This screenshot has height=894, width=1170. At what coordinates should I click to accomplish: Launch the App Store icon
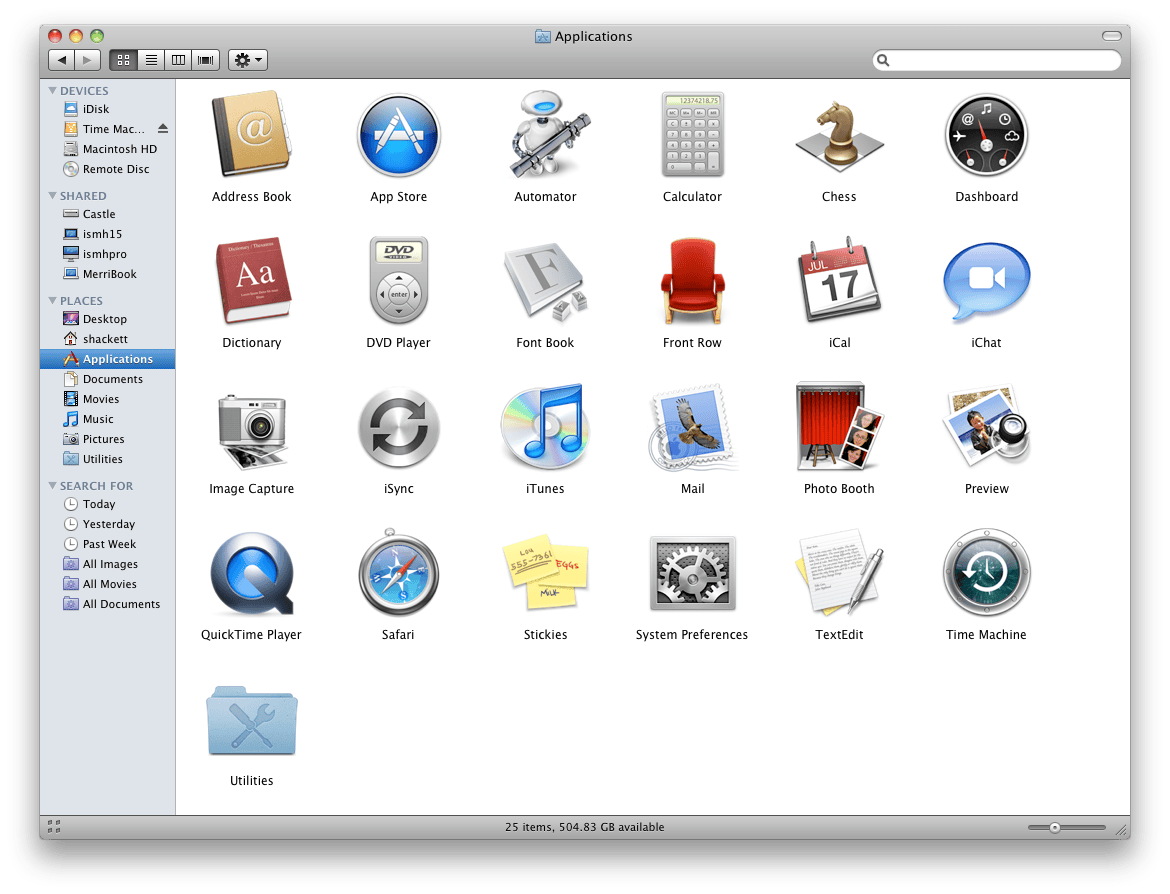tap(398, 135)
